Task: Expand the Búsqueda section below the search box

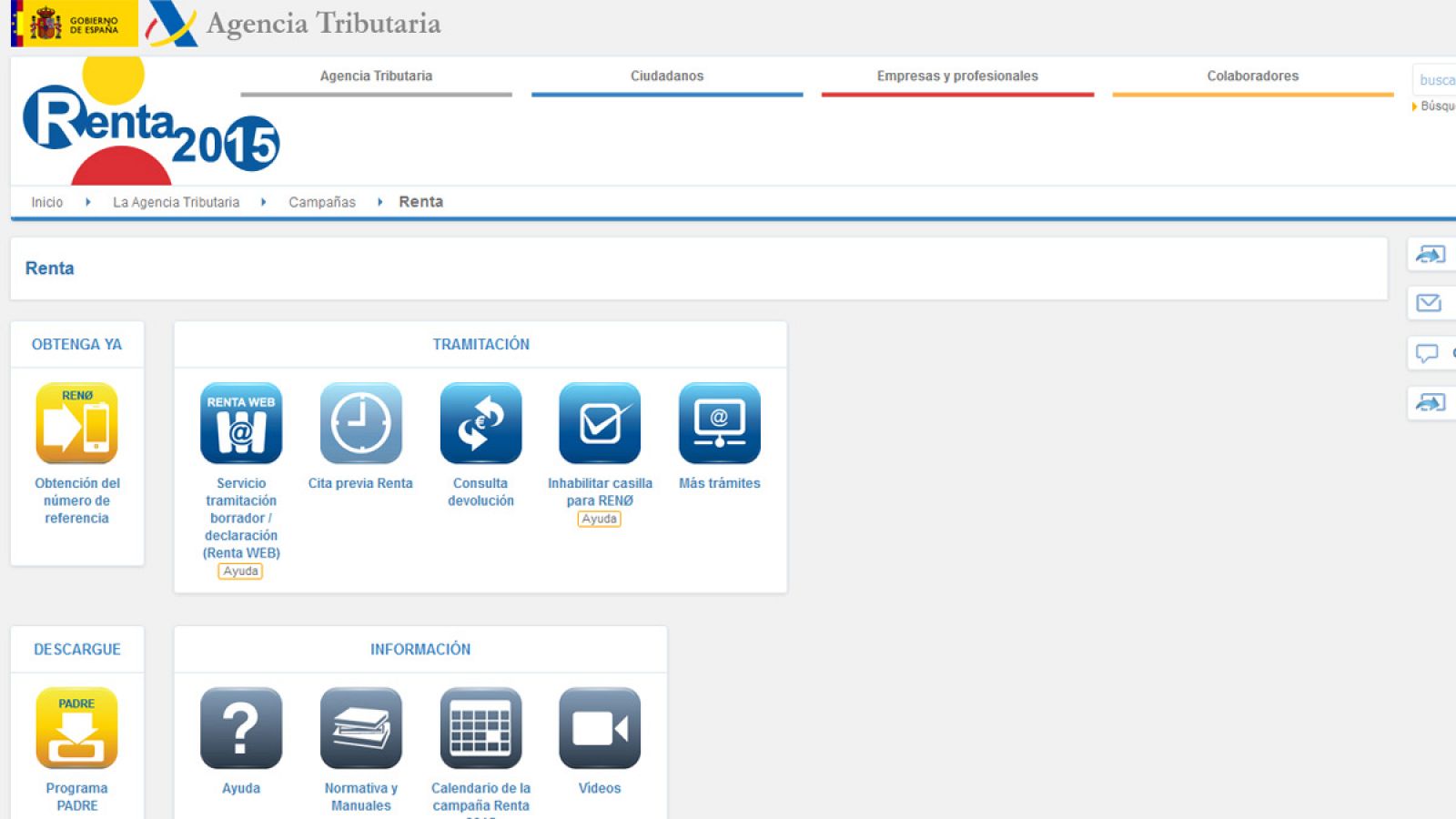Action: click(x=1438, y=107)
